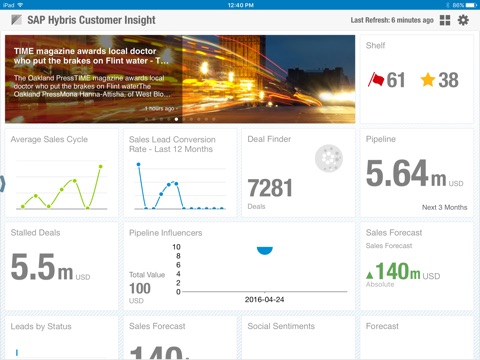Open Sales Lead Conversion Rate tile
Image resolution: width=480 pixels, height=360 pixels.
click(180, 173)
